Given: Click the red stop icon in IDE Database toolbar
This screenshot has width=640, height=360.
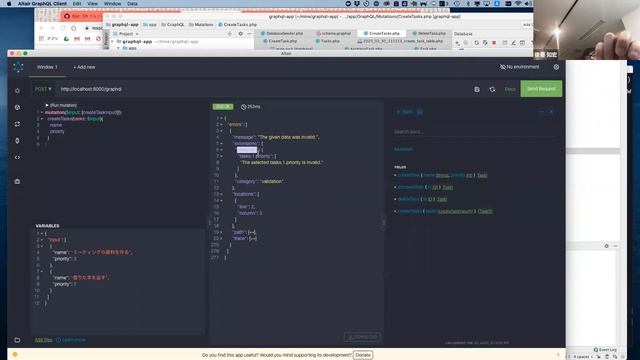Looking at the screenshot, I should coord(494,42).
